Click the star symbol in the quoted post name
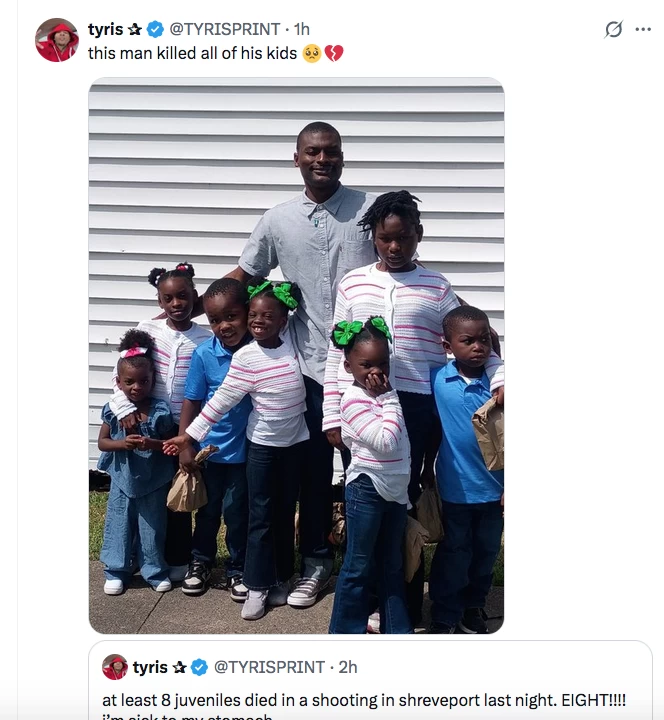The height and width of the screenshot is (720, 664). coord(180,667)
